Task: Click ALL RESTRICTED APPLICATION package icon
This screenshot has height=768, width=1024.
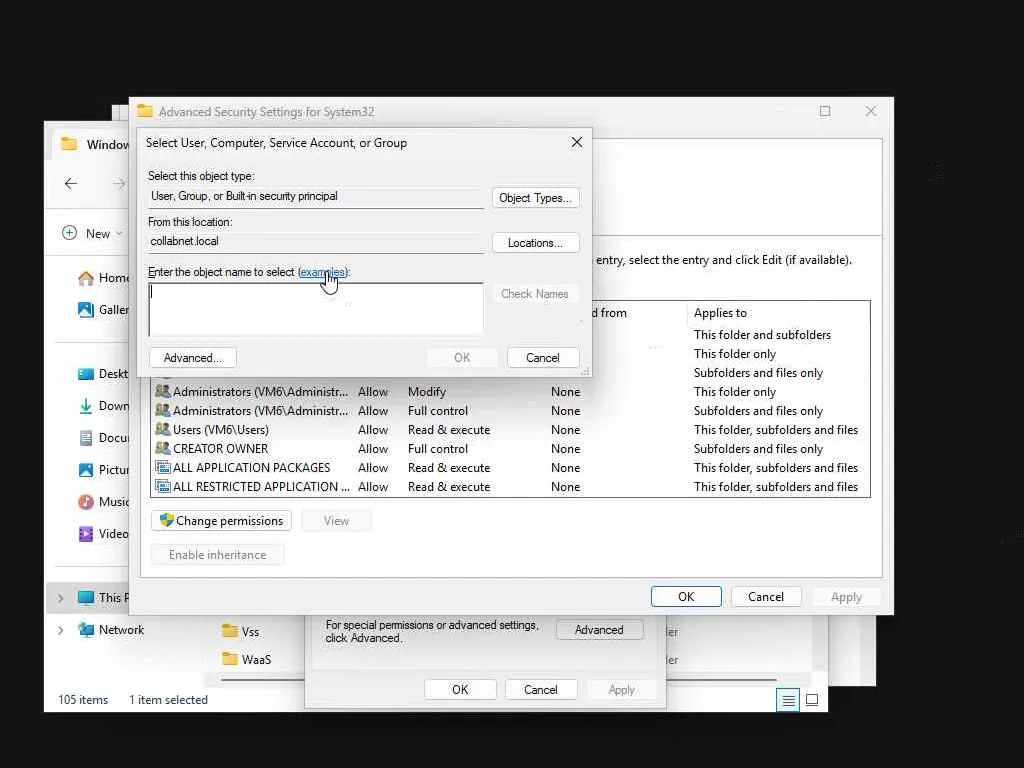Action: click(162, 487)
